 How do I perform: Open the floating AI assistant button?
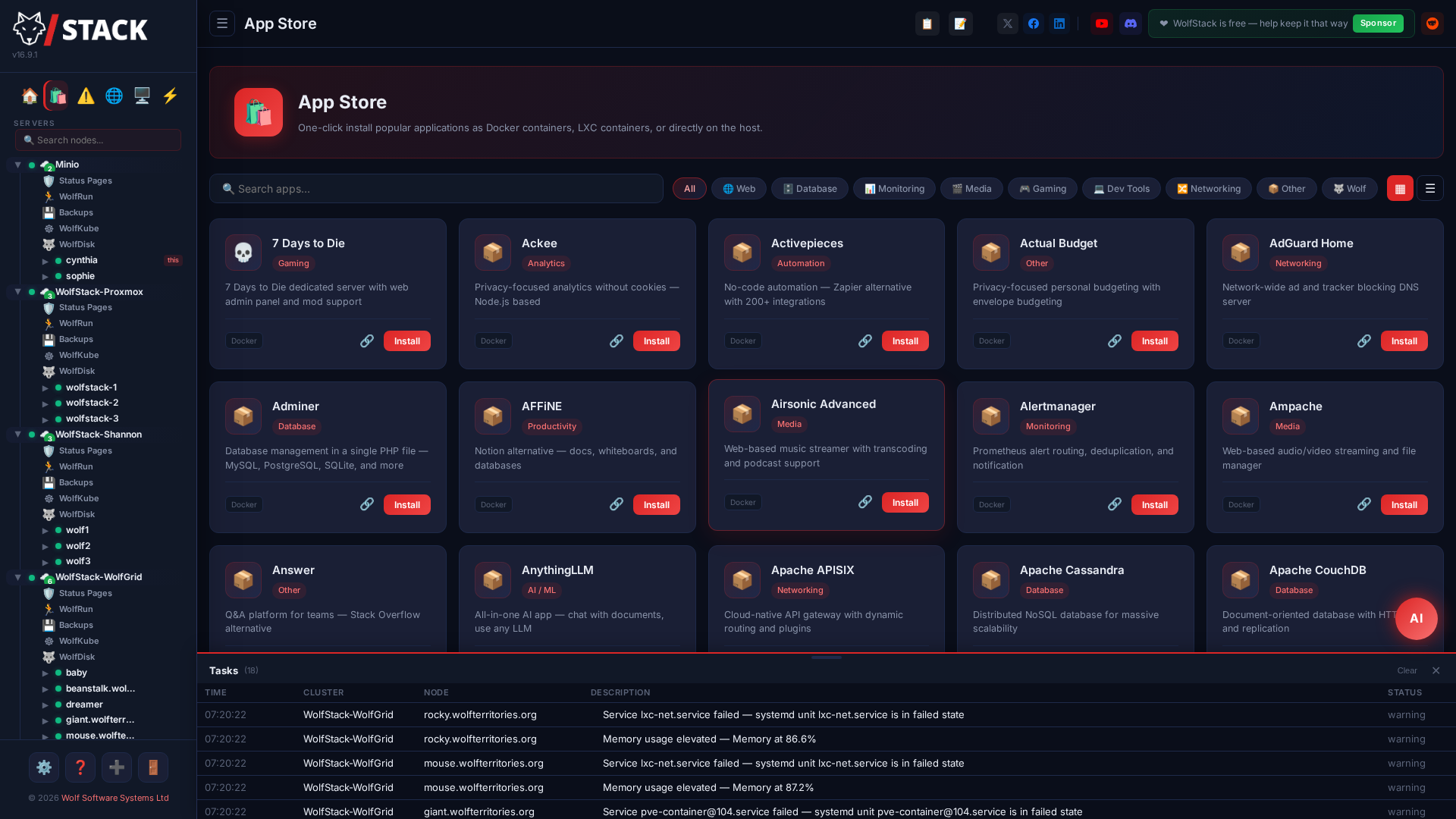(1416, 619)
